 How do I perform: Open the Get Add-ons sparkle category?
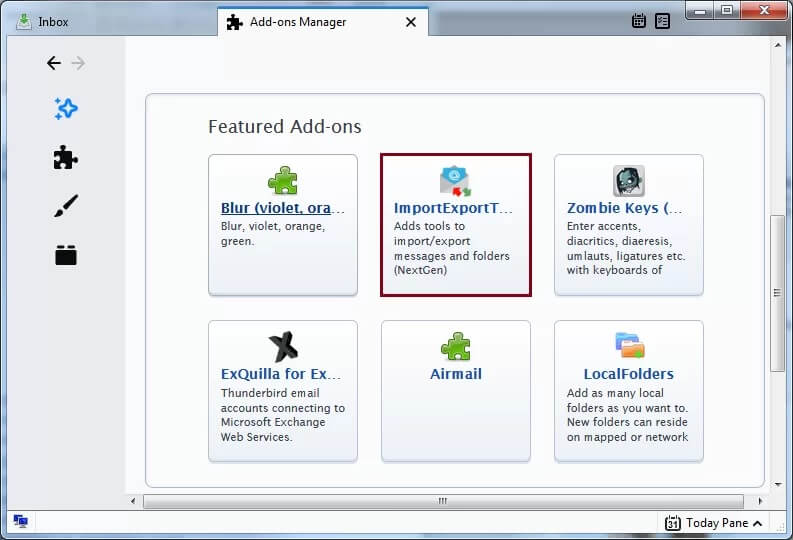(66, 108)
